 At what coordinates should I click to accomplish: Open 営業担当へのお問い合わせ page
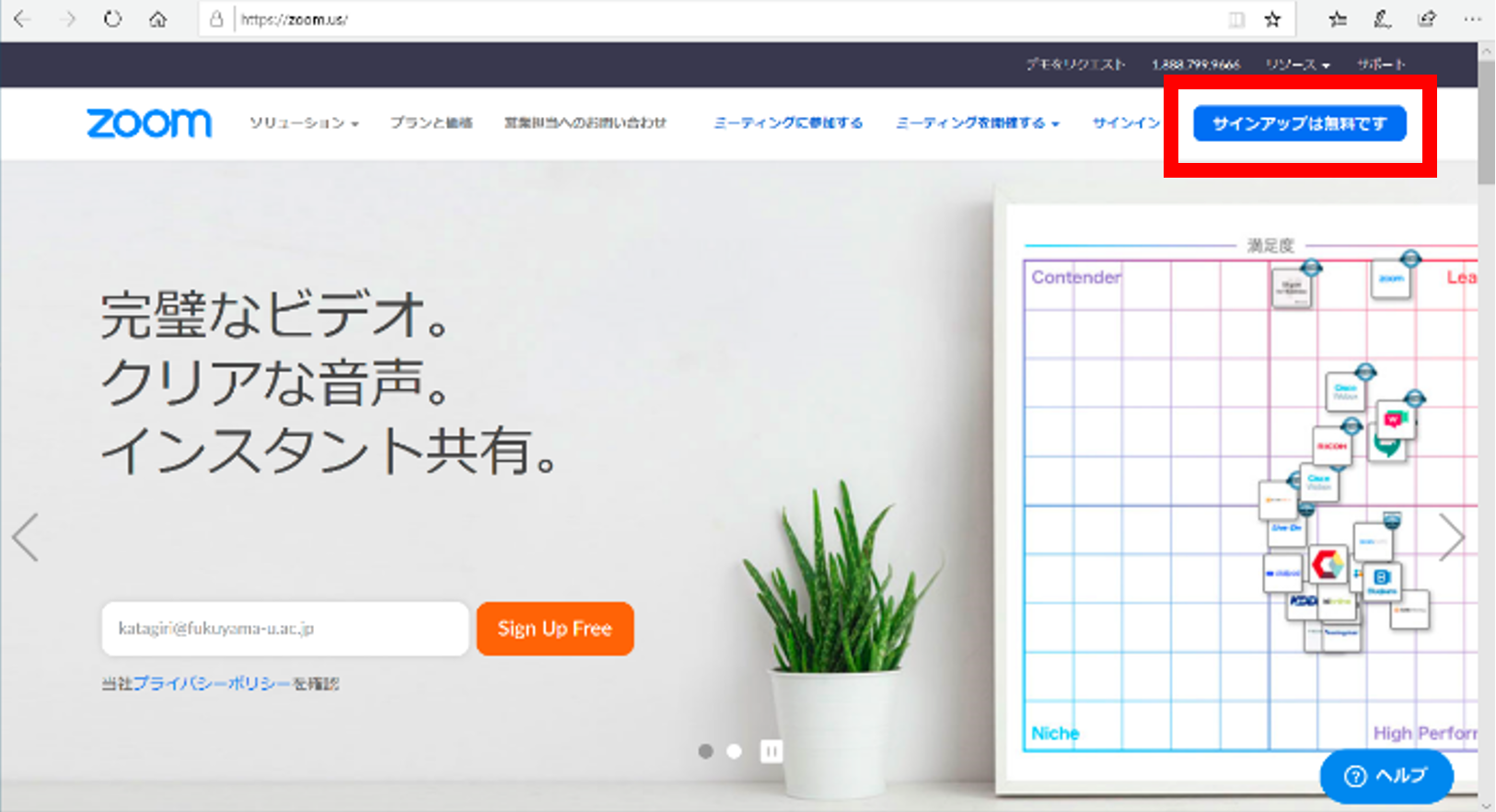585,122
